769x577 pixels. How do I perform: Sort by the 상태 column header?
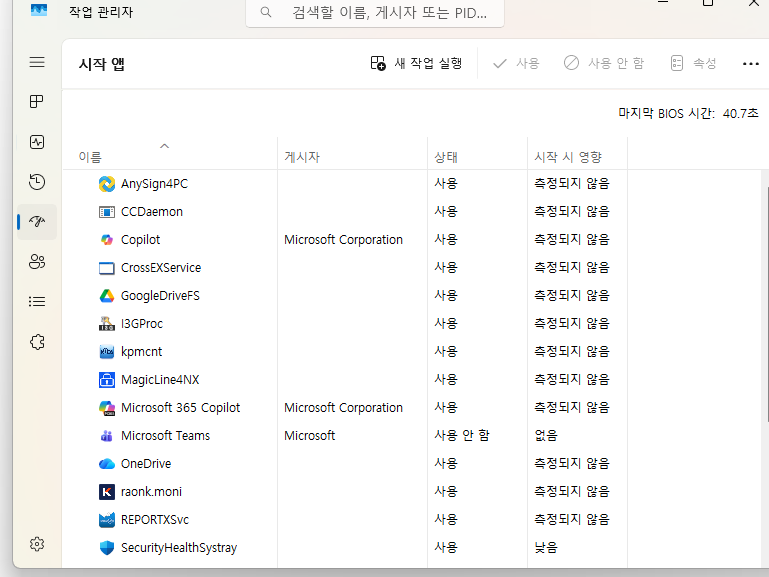point(477,154)
